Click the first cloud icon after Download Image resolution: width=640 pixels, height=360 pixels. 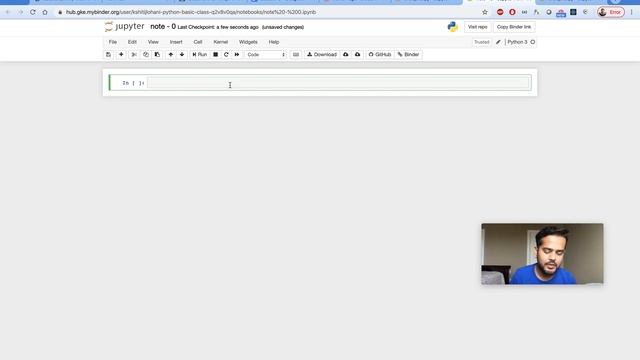coord(346,54)
